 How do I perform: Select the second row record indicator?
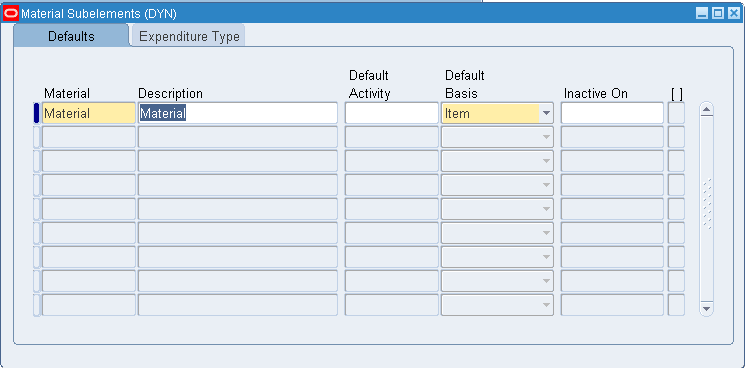tap(37, 137)
